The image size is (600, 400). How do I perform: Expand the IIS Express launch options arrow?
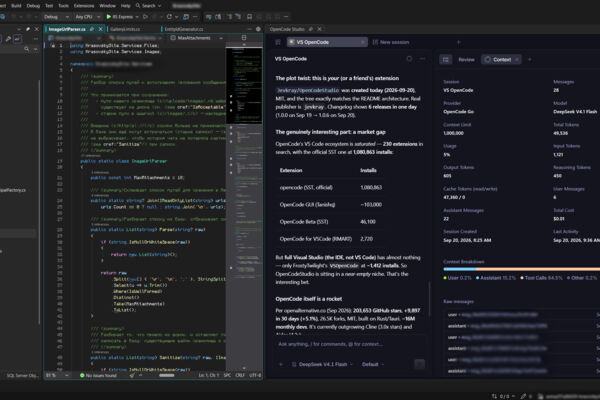[x=137, y=17]
